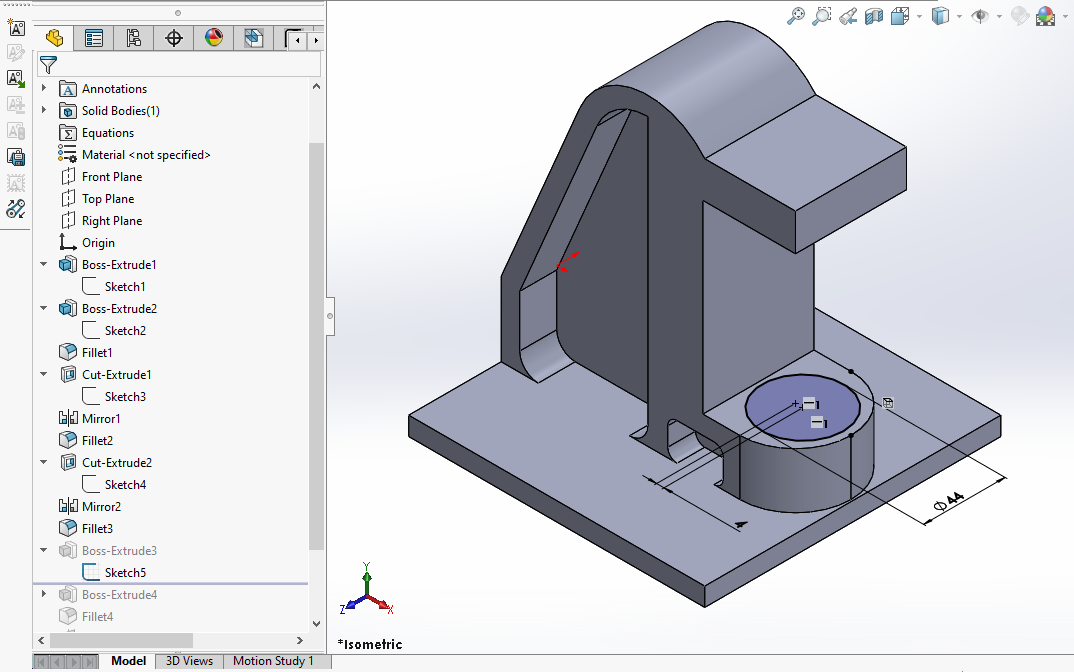Open the DisplayManager color ball tab
Image resolution: width=1074 pixels, height=672 pixels.
(x=213, y=38)
